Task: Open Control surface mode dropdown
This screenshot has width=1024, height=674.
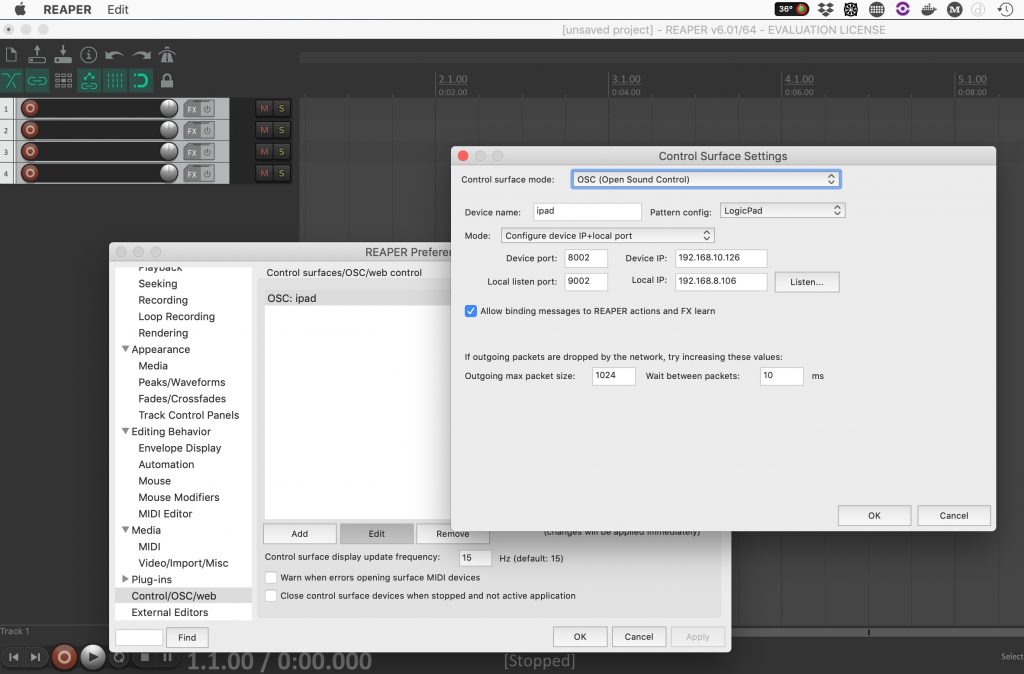Action: [706, 180]
